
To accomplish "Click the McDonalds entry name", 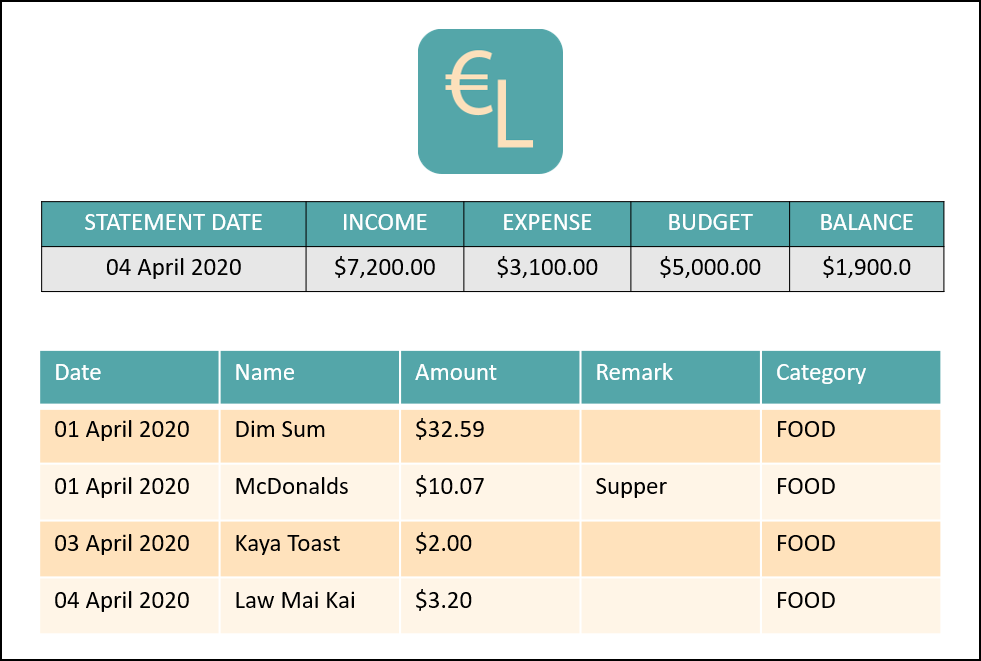I will [x=292, y=487].
